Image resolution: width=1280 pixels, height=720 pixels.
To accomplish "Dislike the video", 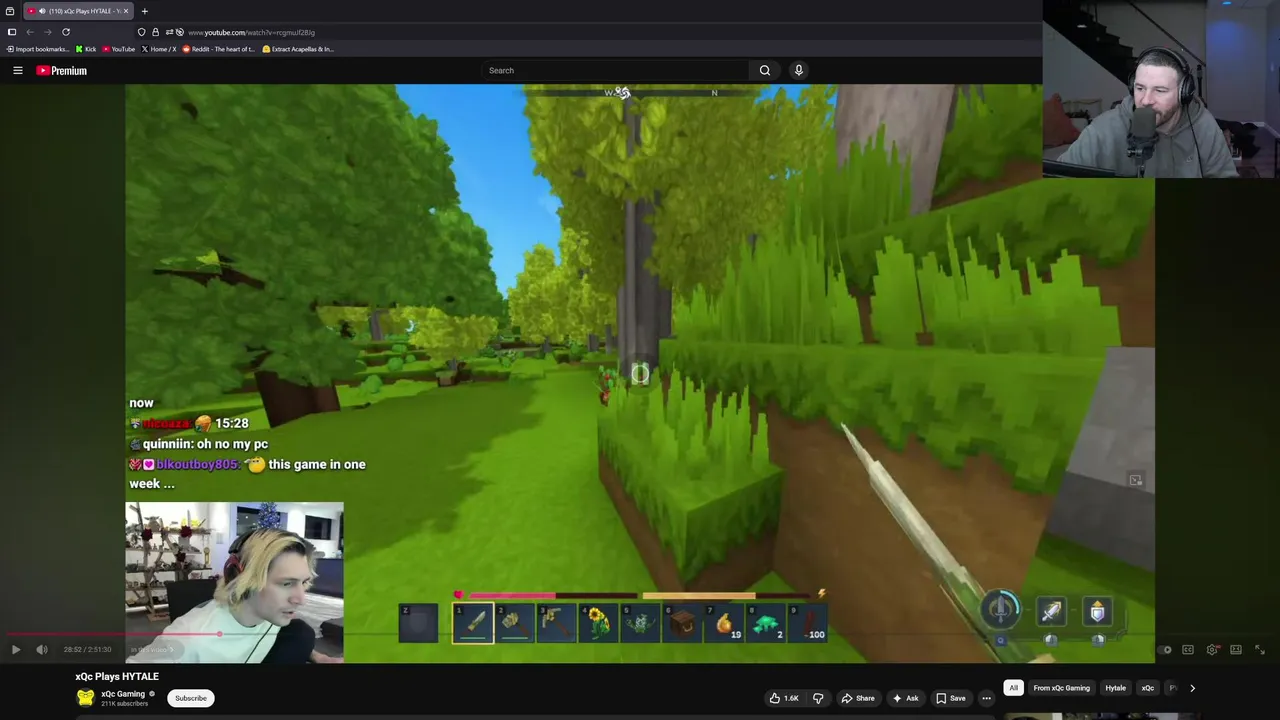I will 818,698.
